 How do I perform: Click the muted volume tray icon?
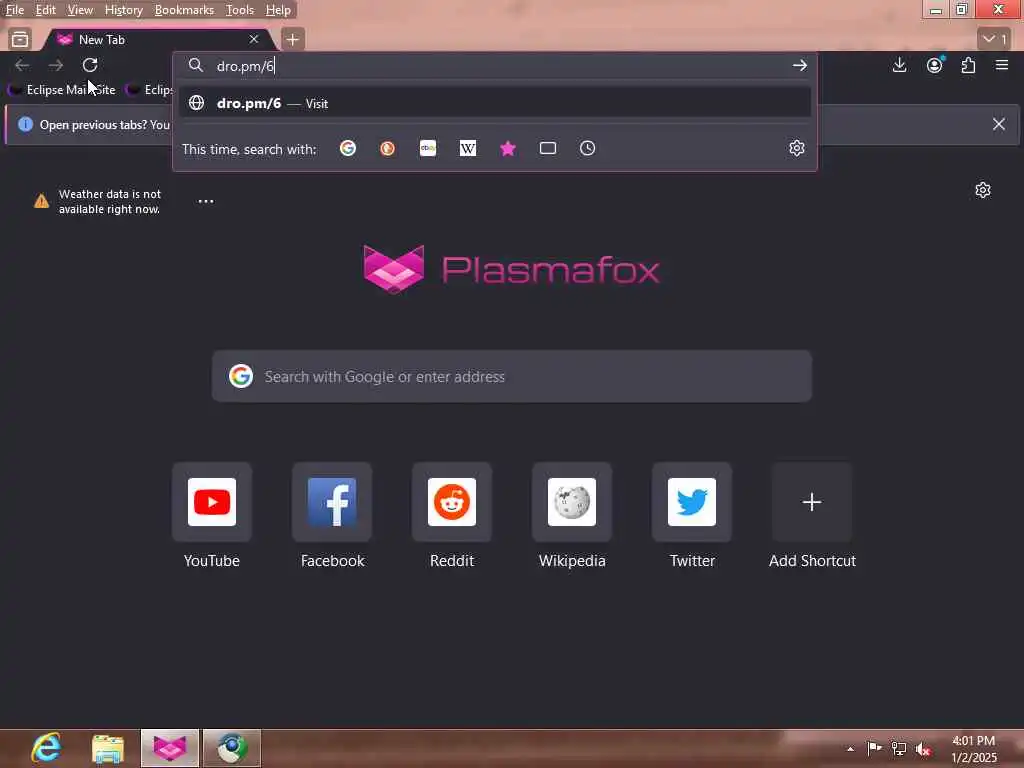(x=923, y=749)
